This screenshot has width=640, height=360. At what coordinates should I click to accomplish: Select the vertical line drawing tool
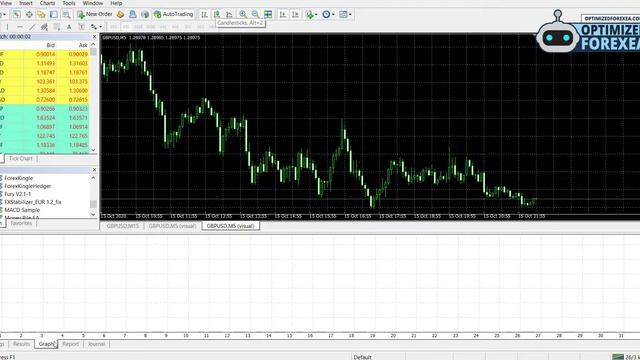7,27
